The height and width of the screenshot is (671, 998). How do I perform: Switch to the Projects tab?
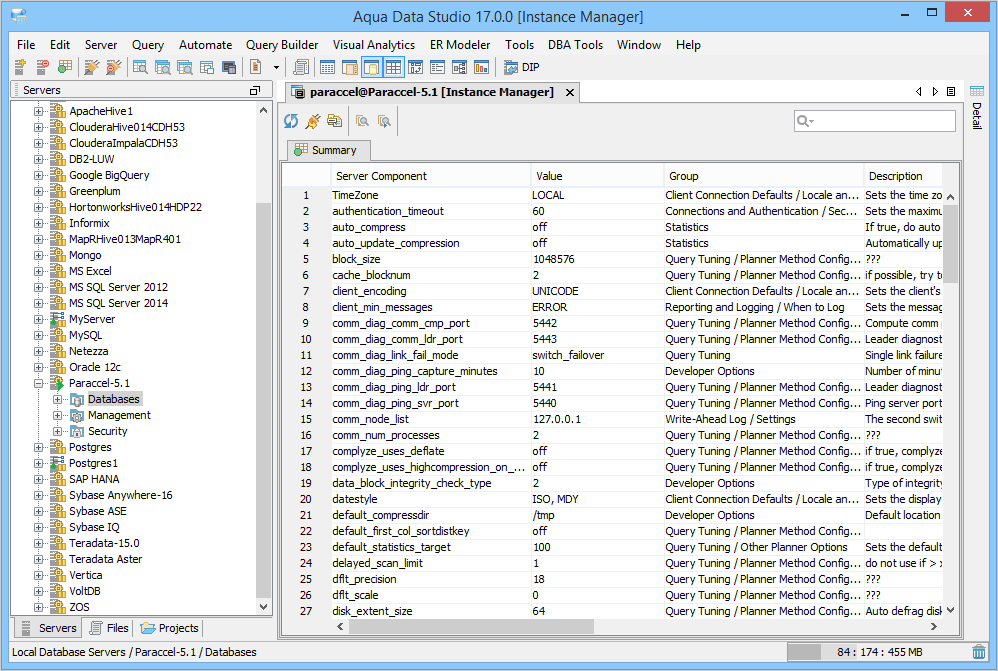point(170,628)
